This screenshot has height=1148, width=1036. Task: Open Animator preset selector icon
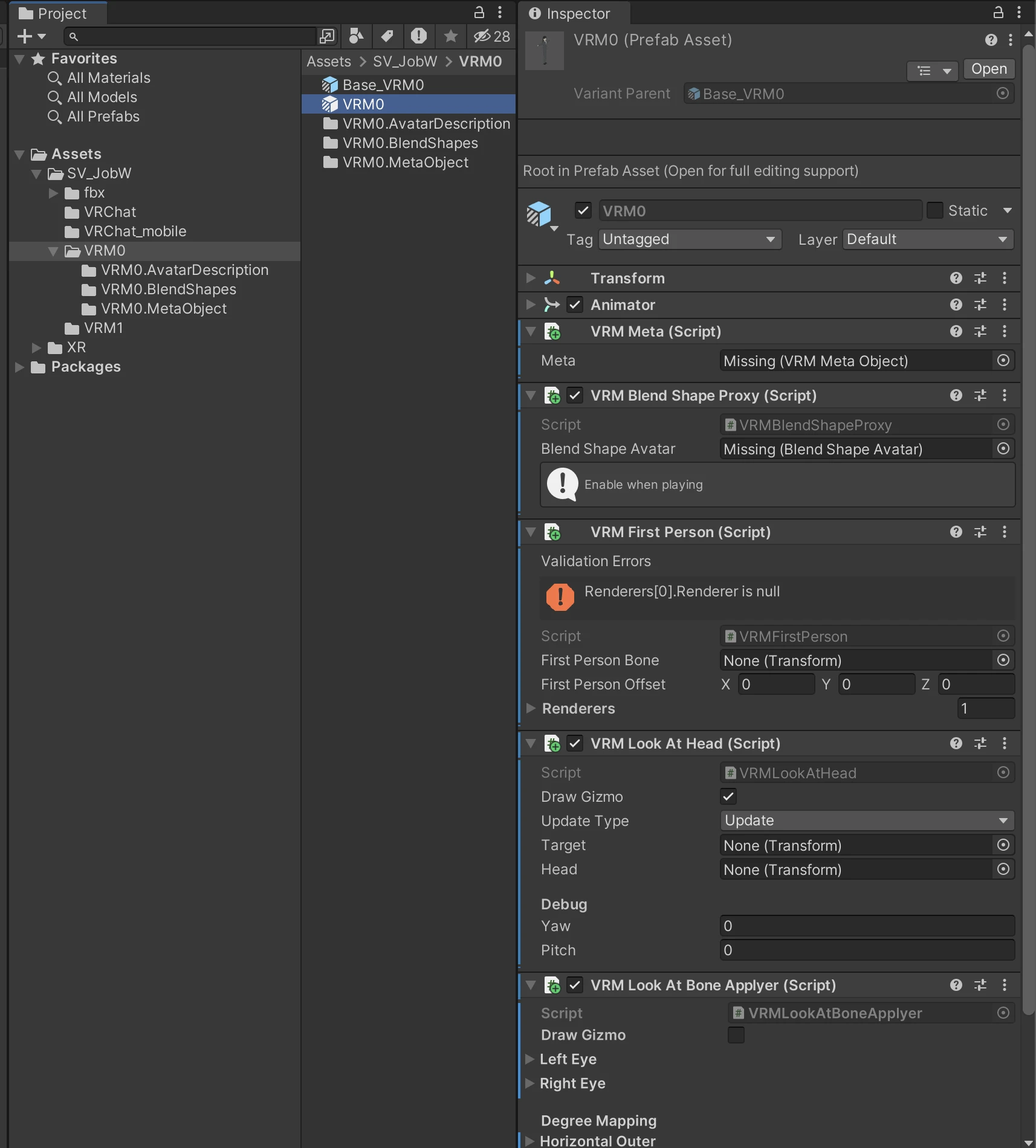980,305
